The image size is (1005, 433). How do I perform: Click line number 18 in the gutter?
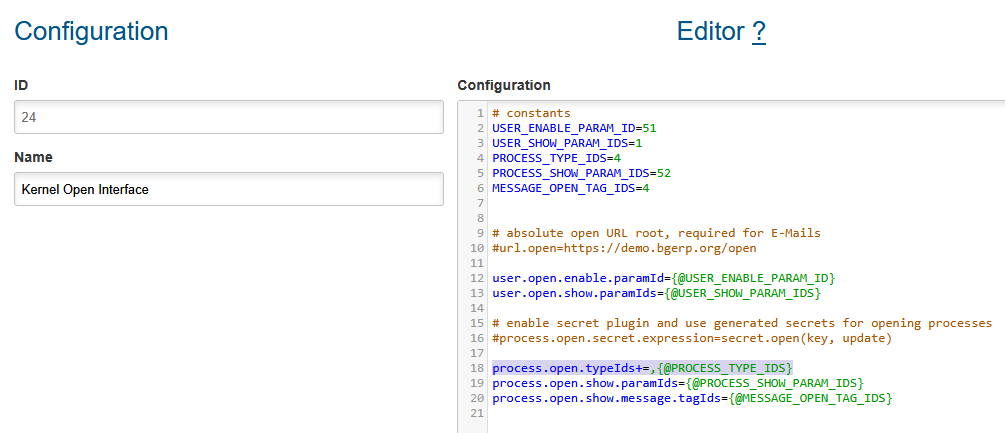[478, 368]
